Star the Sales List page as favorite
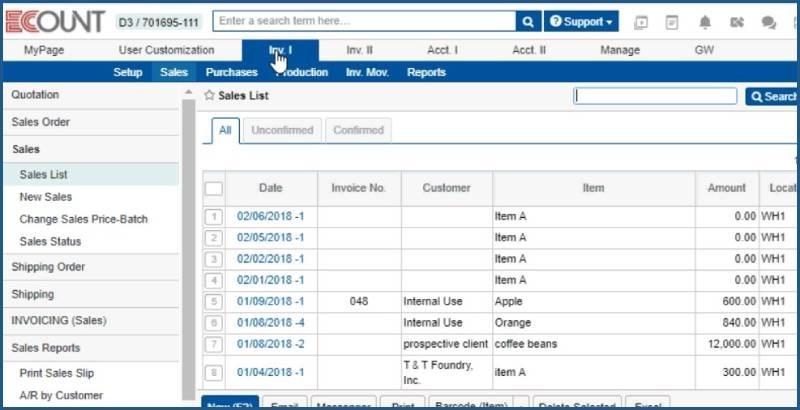The image size is (800, 410). 209,96
